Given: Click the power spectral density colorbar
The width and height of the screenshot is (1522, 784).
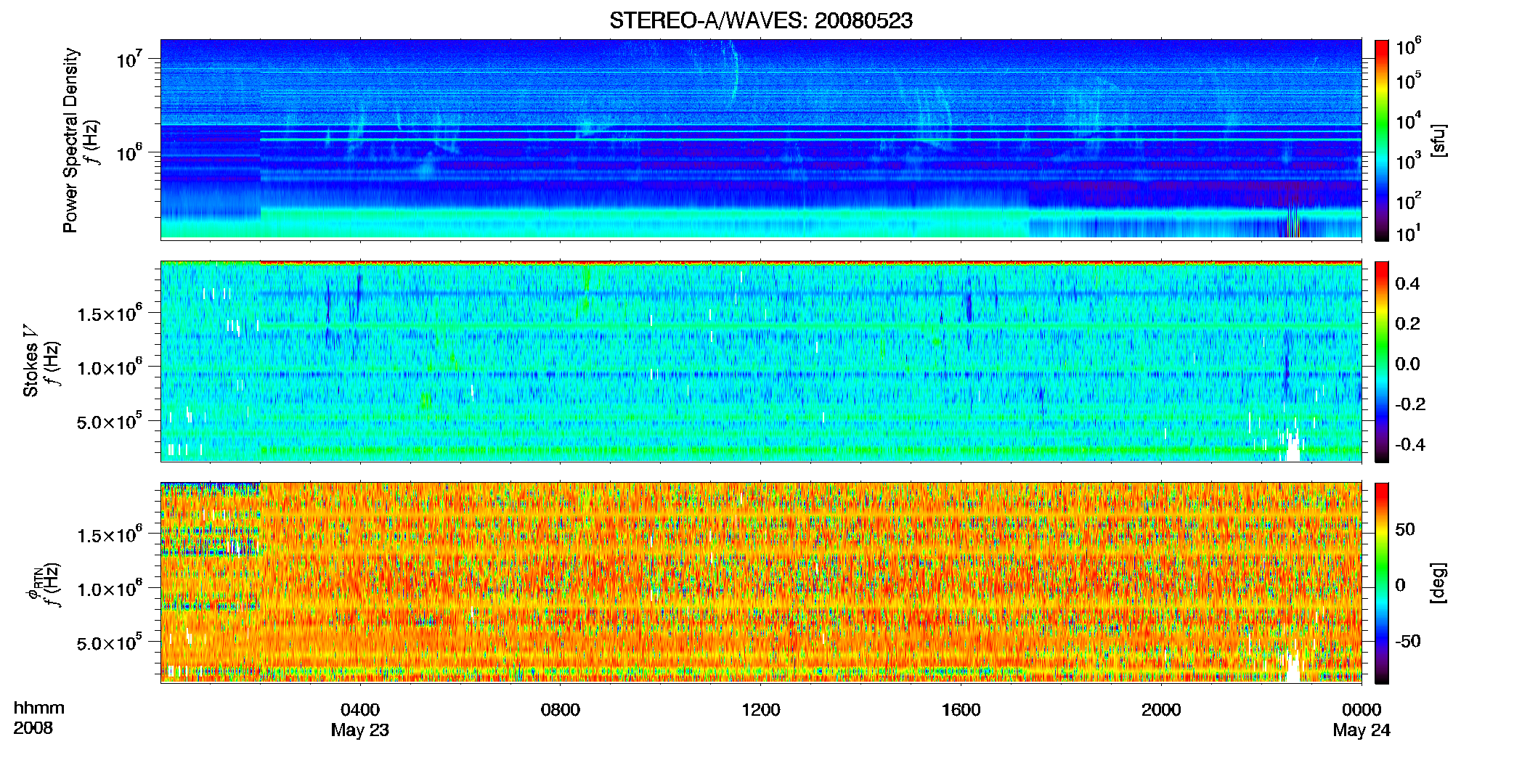Looking at the screenshot, I should tap(1382, 140).
